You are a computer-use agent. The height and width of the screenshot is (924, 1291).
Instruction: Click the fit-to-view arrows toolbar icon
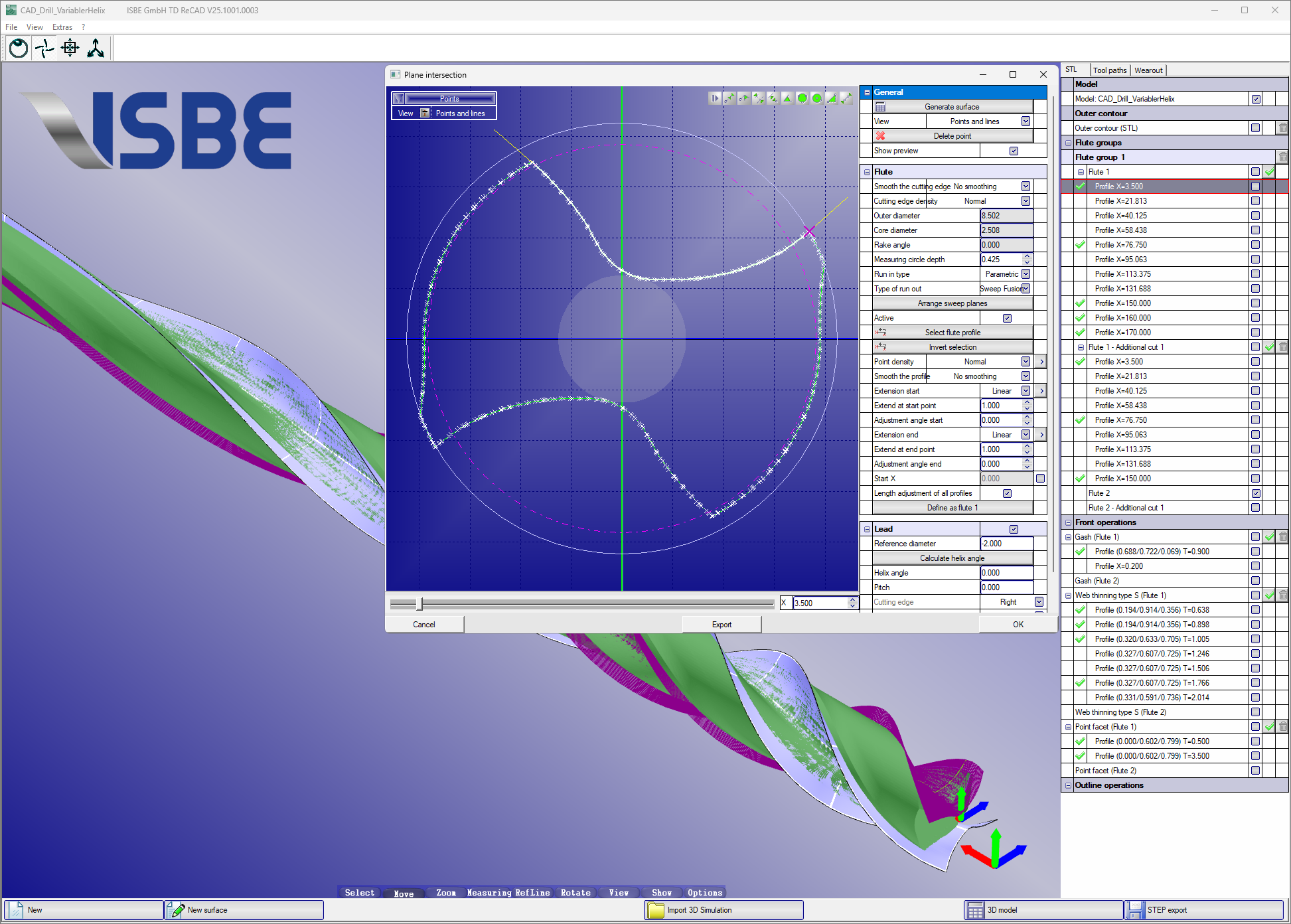point(70,48)
